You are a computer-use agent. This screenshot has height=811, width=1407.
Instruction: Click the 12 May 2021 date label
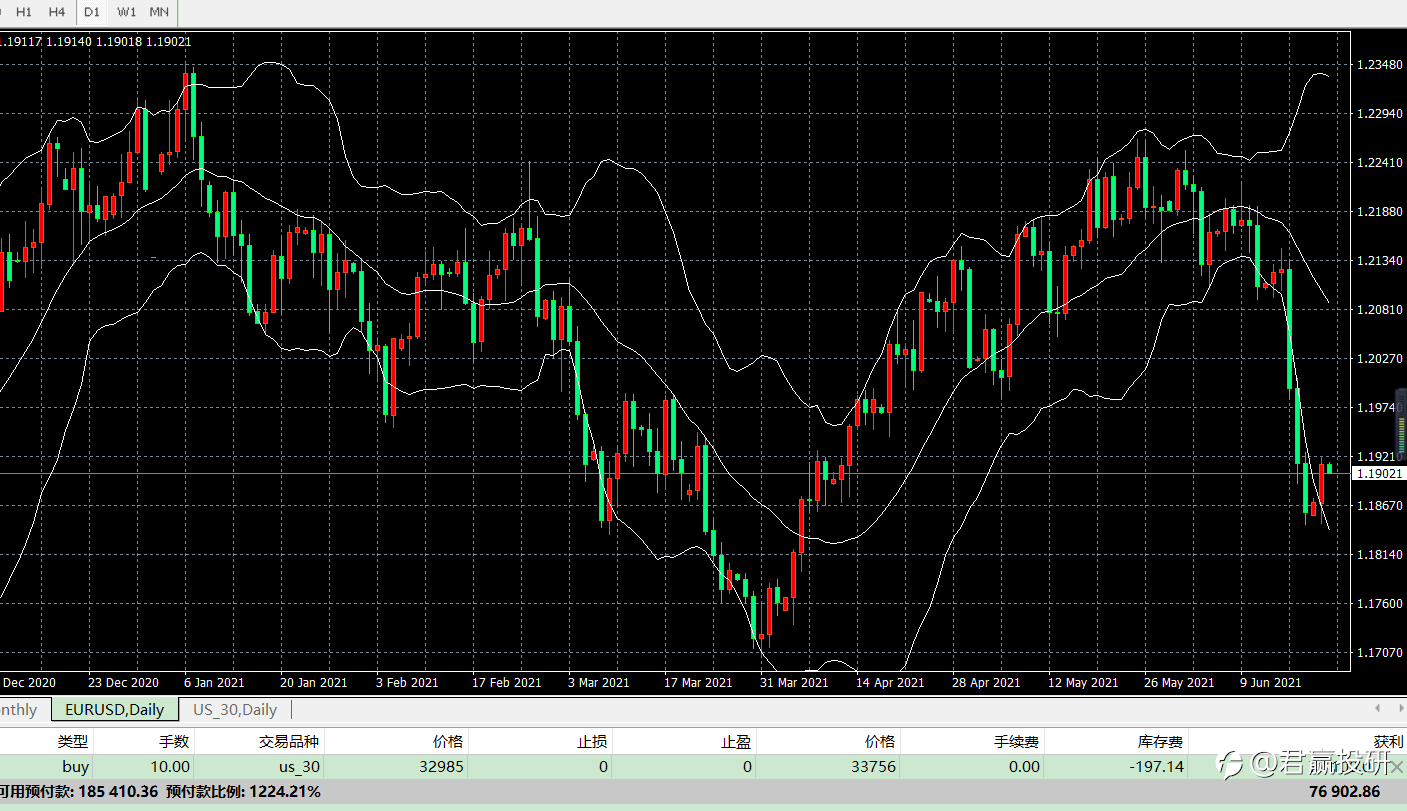pyautogui.click(x=1082, y=683)
